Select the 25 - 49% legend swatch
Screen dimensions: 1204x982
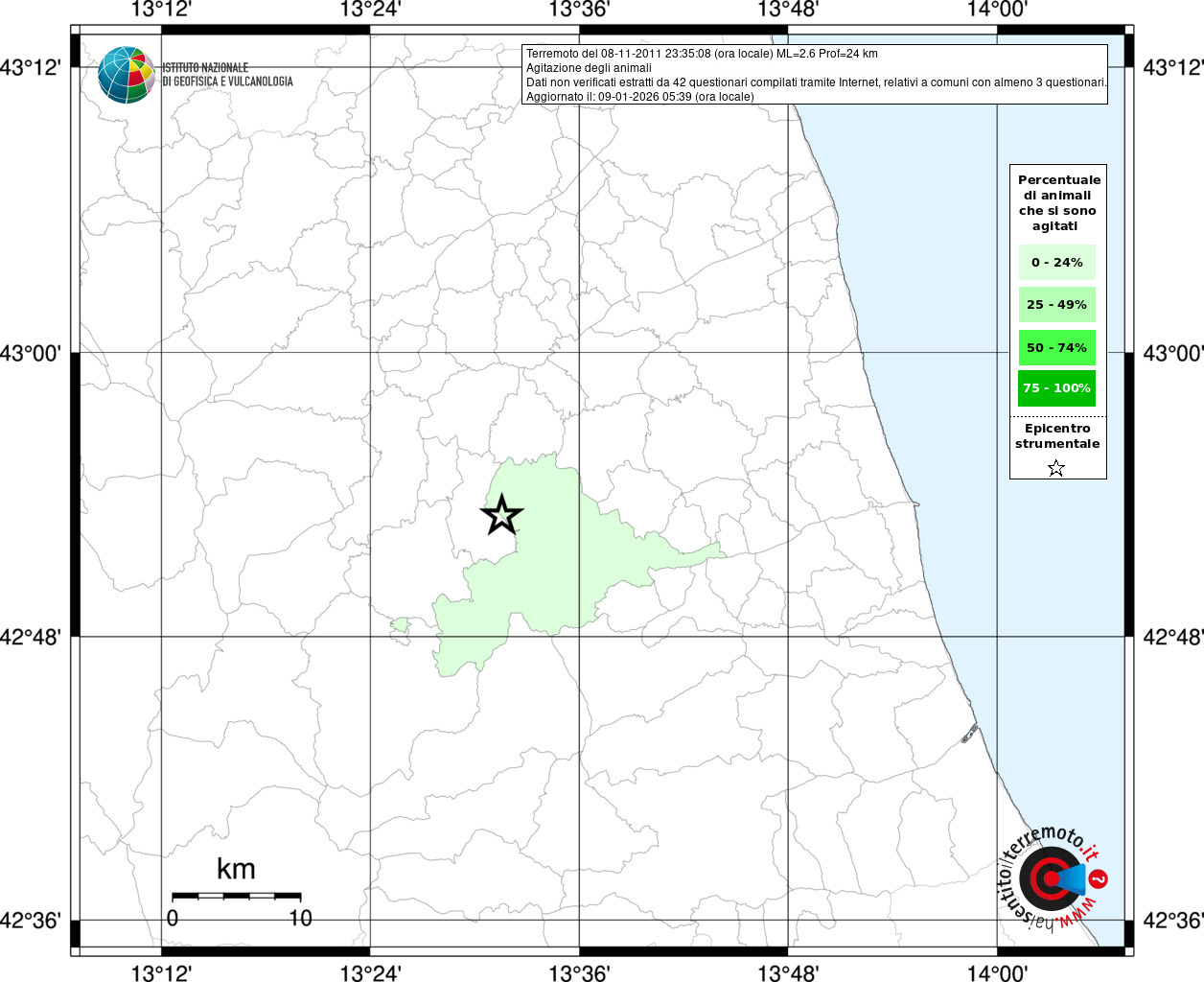pos(1056,304)
